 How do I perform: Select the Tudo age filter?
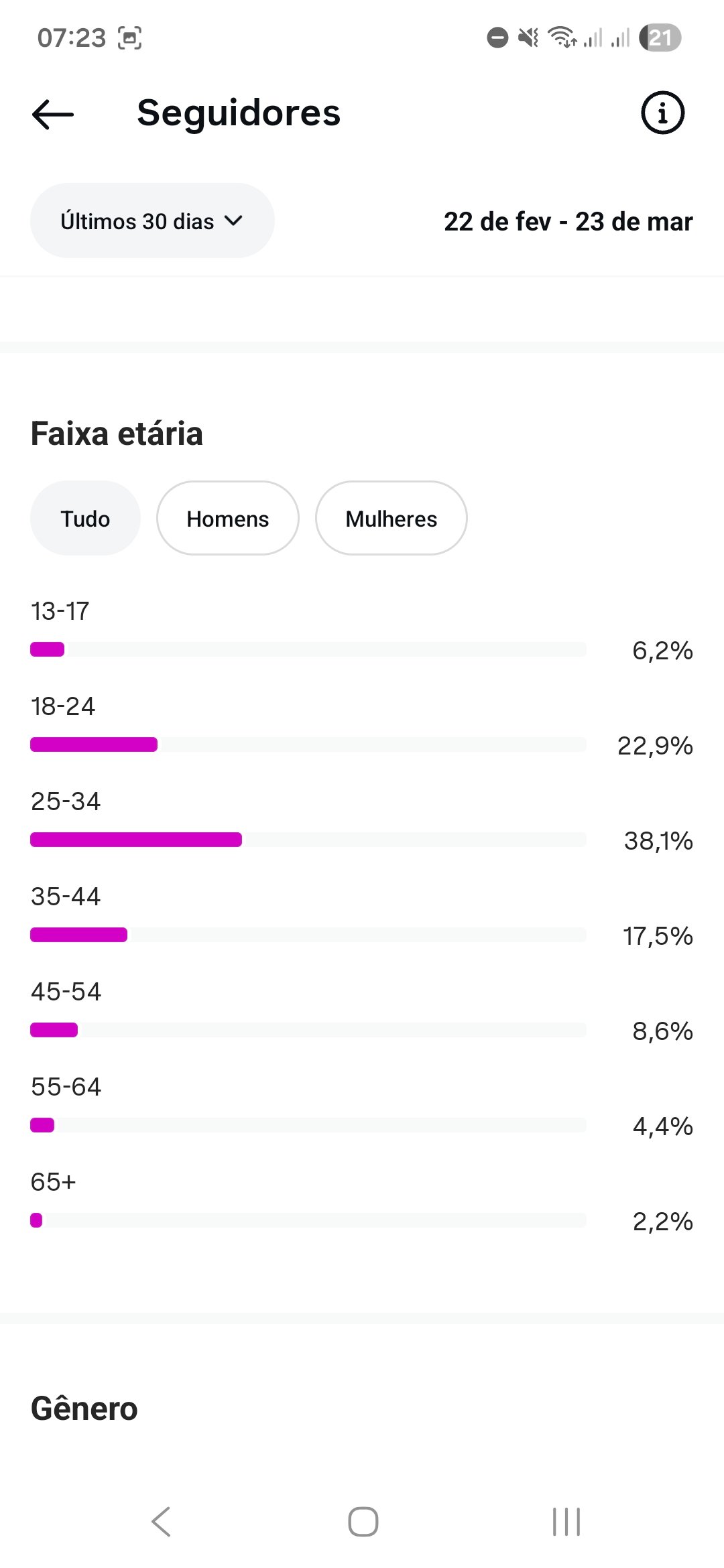(x=85, y=518)
